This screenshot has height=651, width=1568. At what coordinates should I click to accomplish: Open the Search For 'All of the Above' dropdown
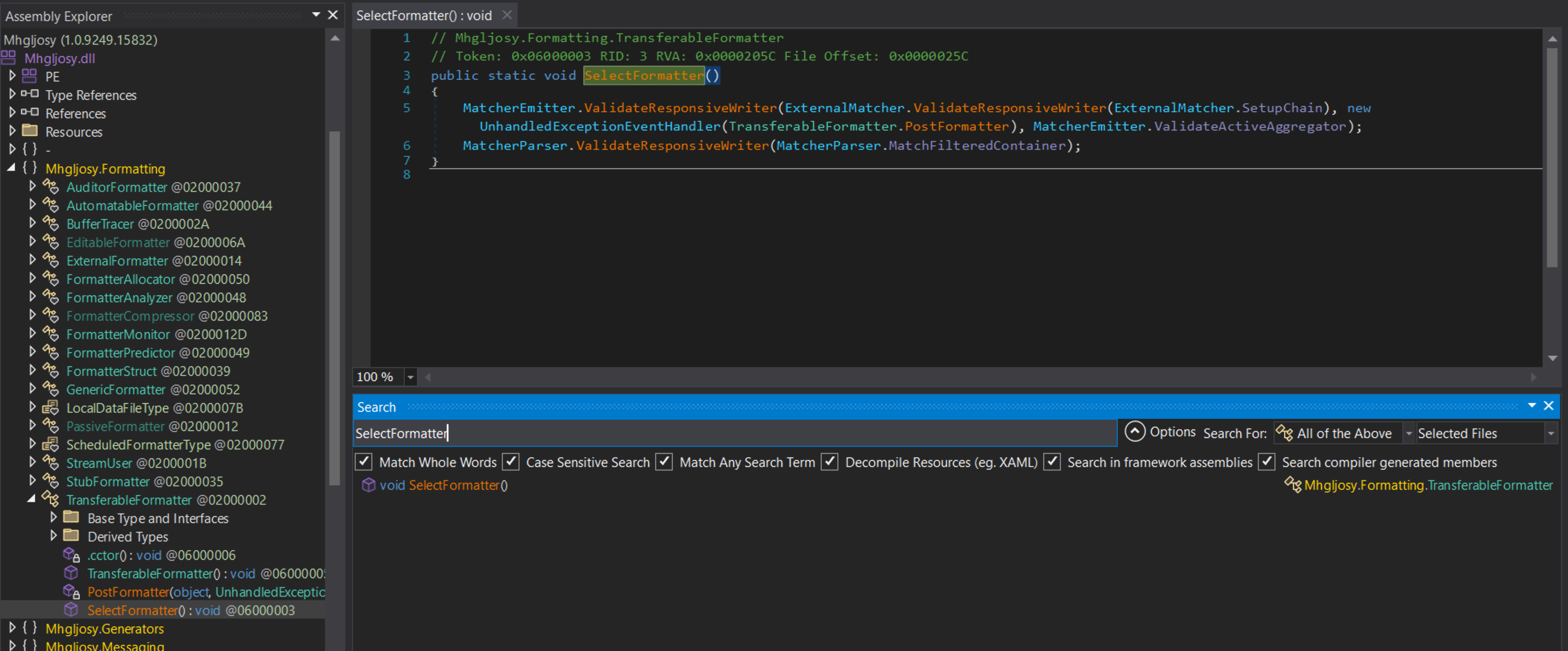[x=1408, y=433]
